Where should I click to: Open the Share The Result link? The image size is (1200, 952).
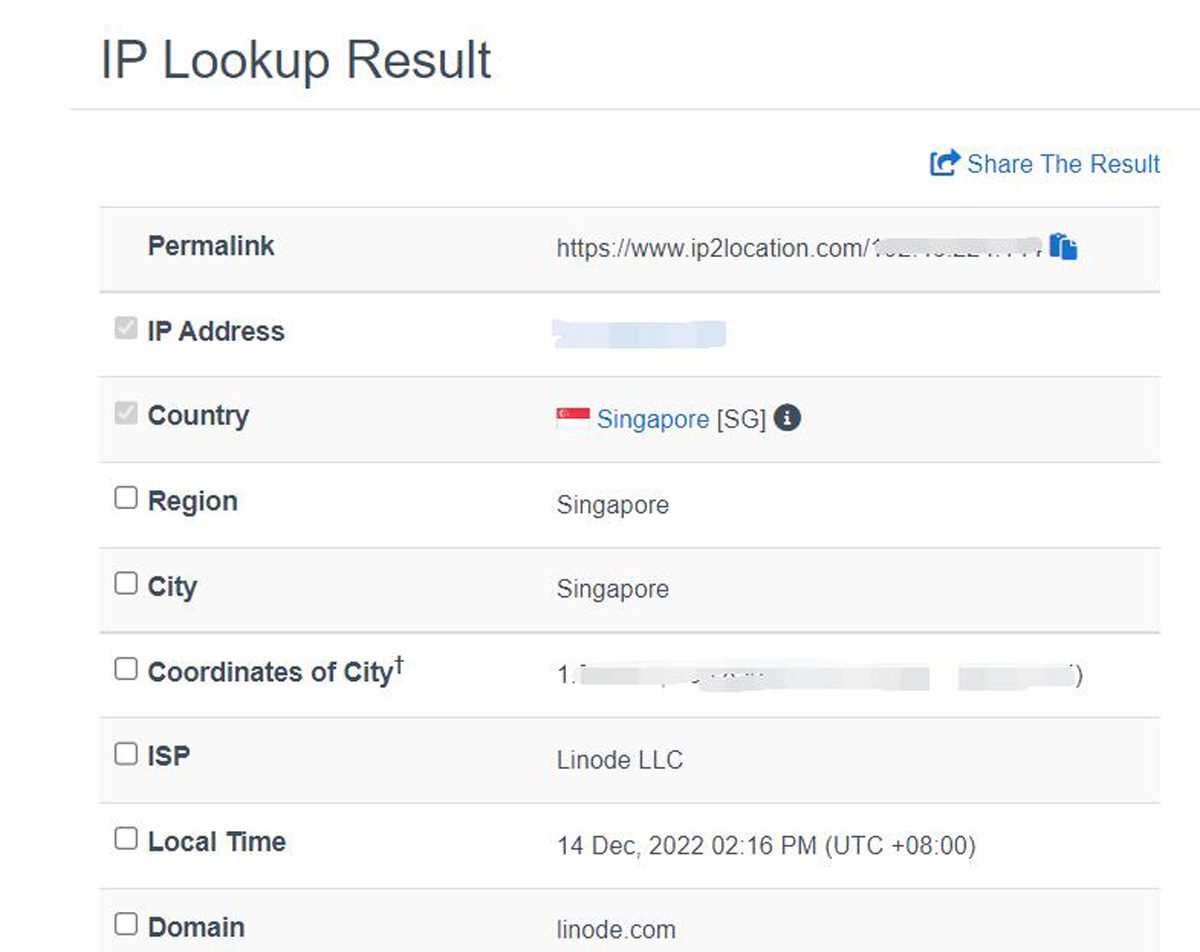[x=1063, y=164]
